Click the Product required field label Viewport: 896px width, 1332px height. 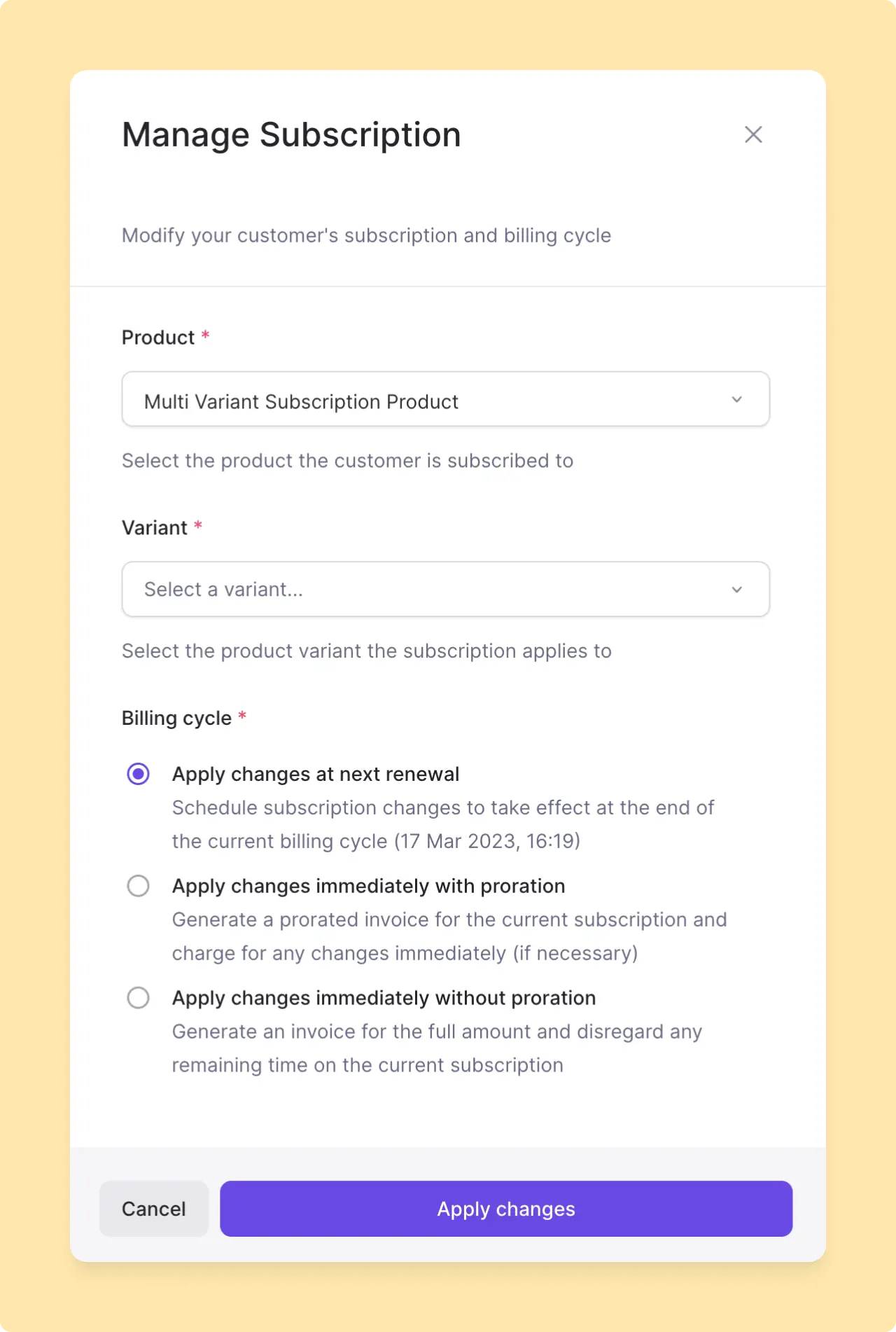165,337
